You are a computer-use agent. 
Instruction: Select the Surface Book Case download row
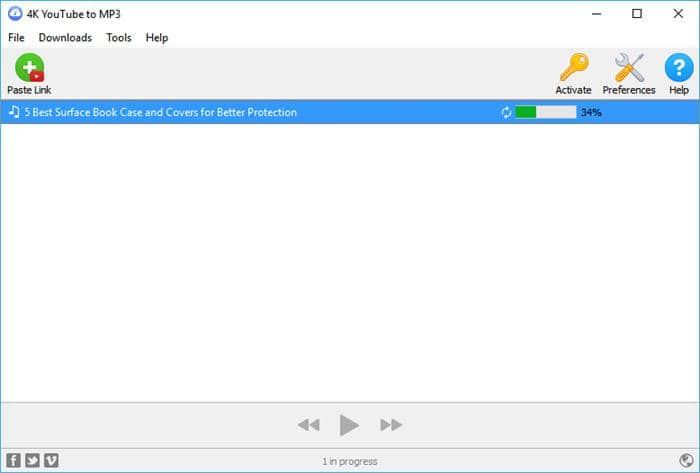[350, 112]
